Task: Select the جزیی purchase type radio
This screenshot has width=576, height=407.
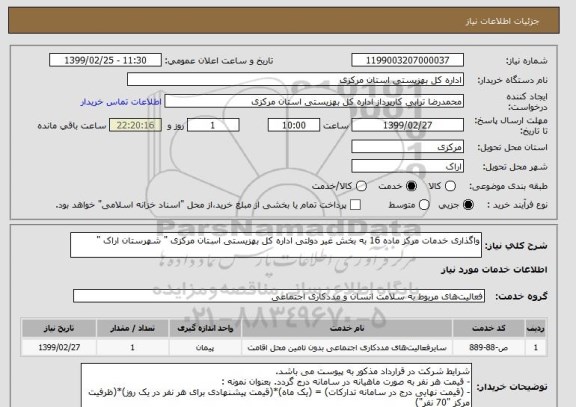Action: tap(468, 205)
